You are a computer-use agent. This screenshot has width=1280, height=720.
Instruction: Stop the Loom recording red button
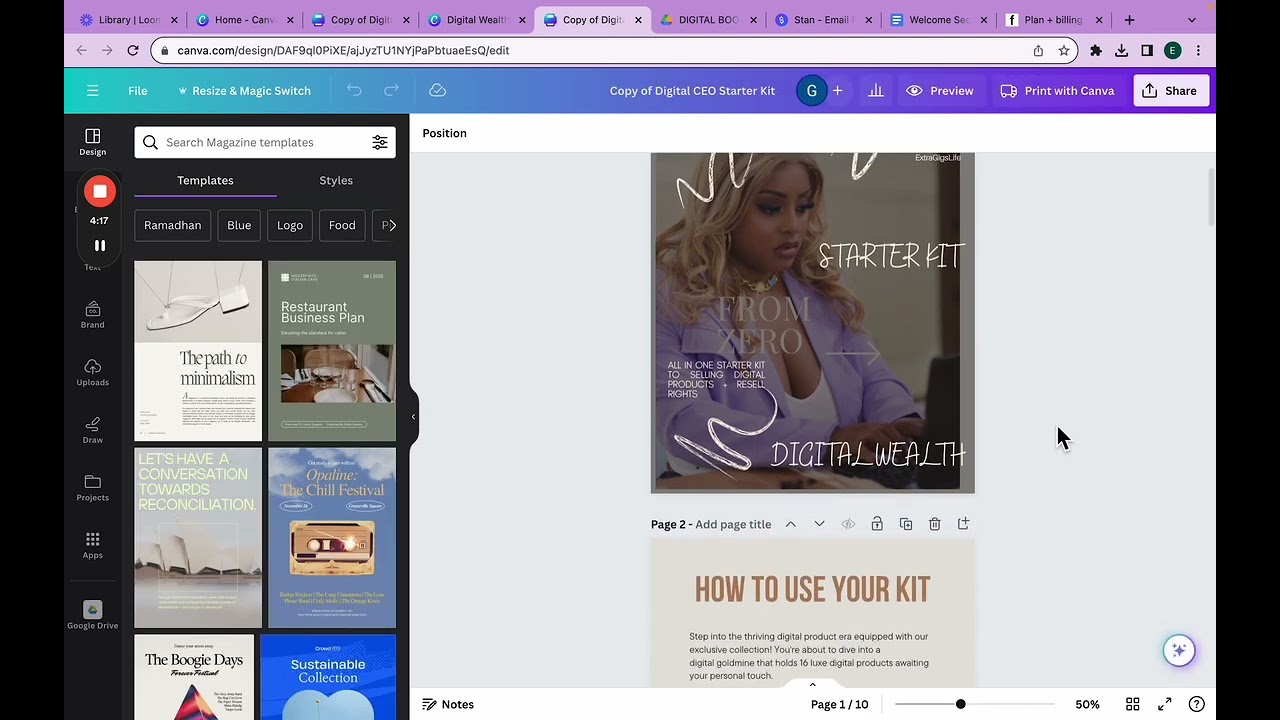click(99, 191)
